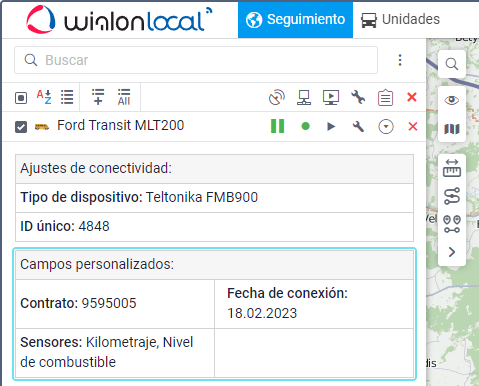Toggle the select-all units checkbox

[21, 98]
